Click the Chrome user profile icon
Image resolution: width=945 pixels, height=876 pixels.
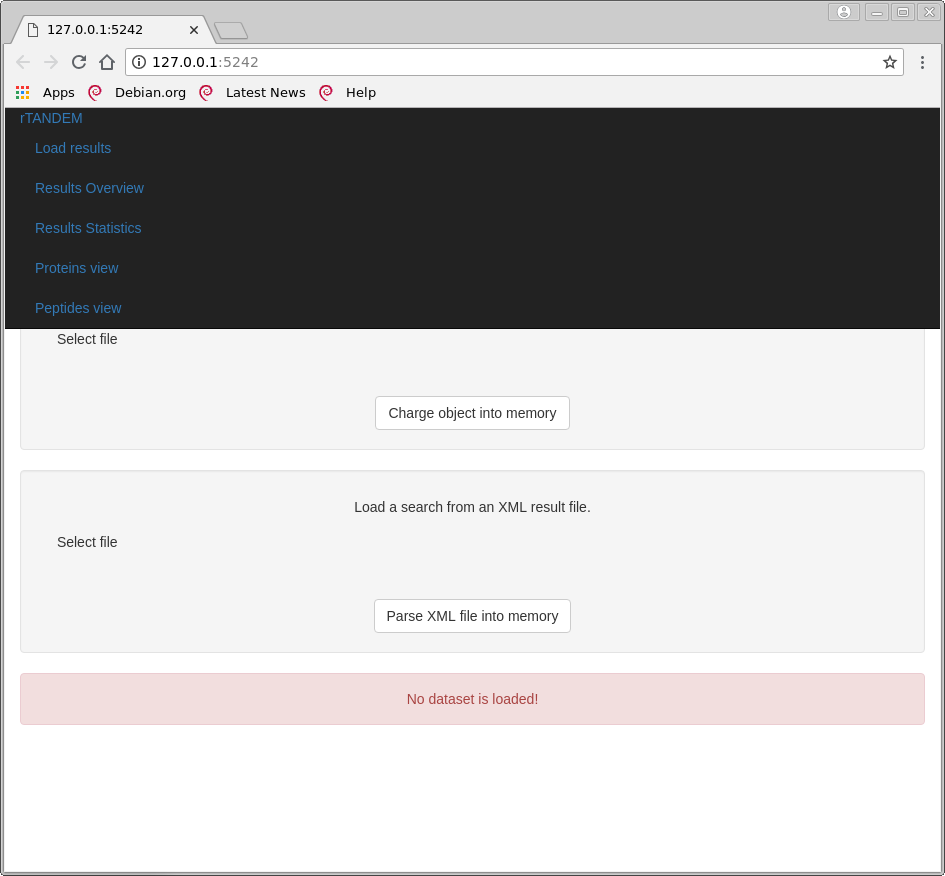(x=844, y=12)
